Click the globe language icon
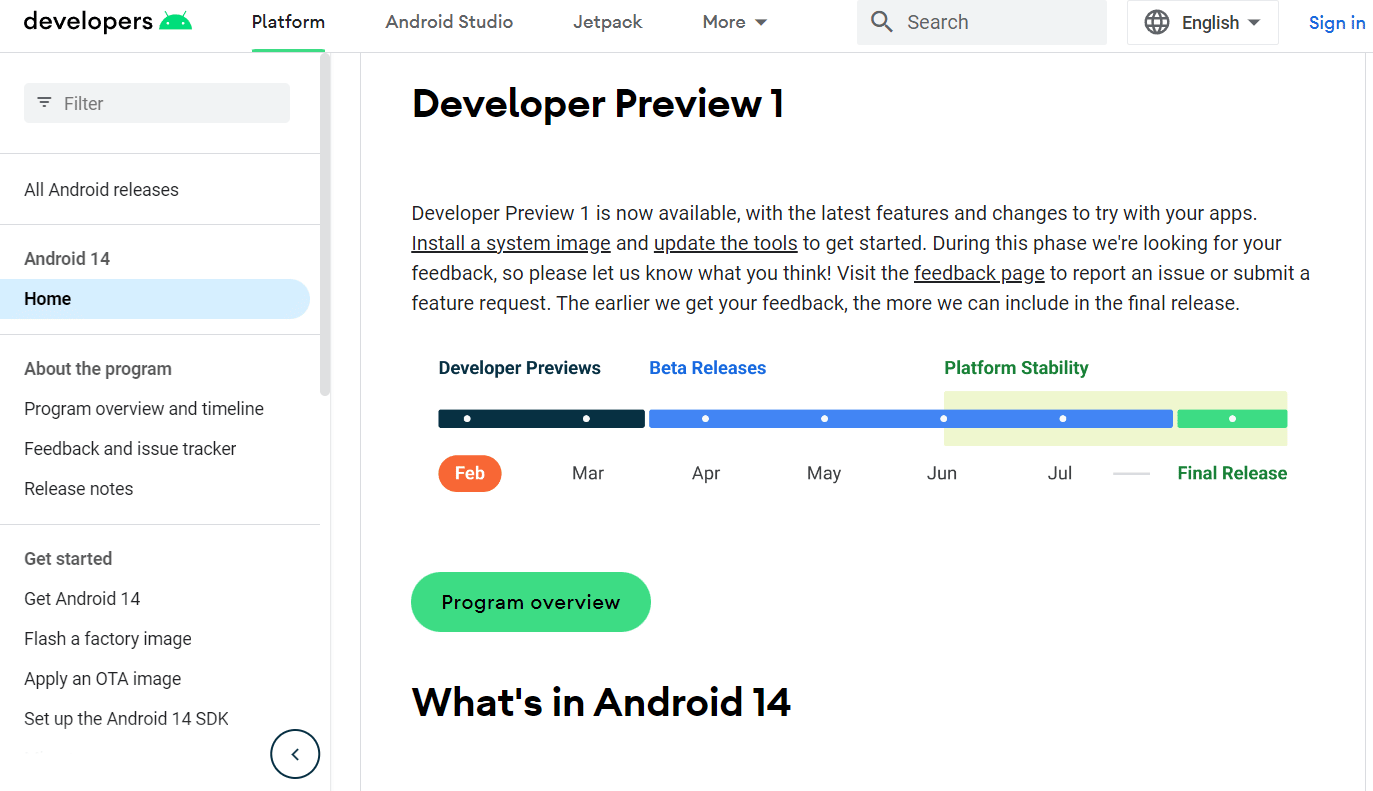 point(1156,21)
